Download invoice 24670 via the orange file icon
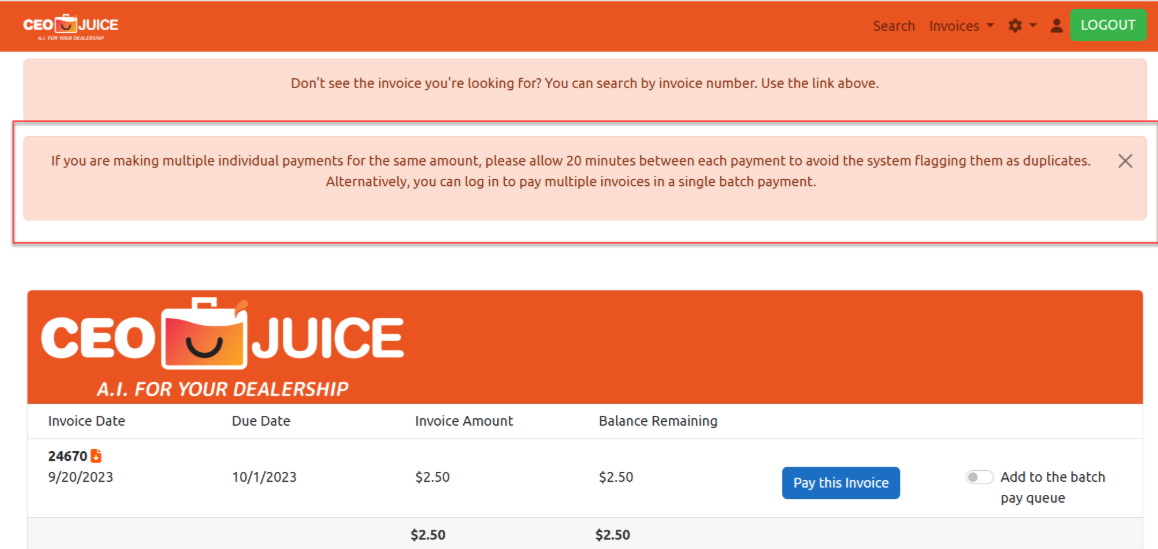The height and width of the screenshot is (549, 1158). [96, 456]
